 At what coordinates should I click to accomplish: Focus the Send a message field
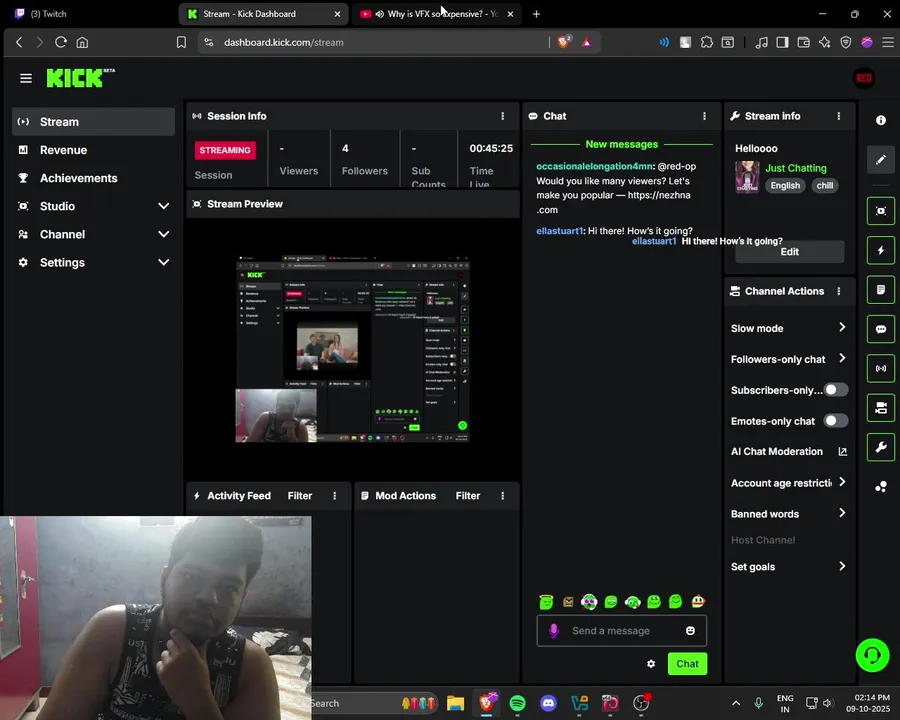coord(622,630)
